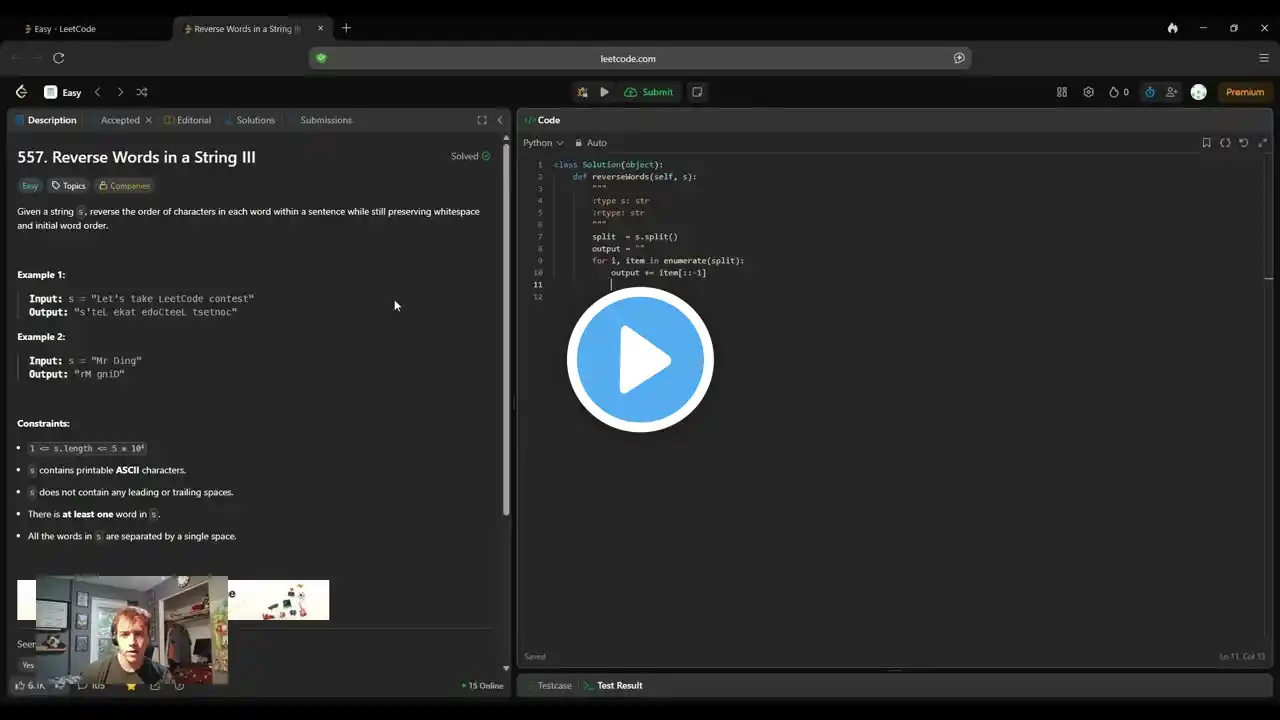Open the Easy problem list

(x=63, y=92)
